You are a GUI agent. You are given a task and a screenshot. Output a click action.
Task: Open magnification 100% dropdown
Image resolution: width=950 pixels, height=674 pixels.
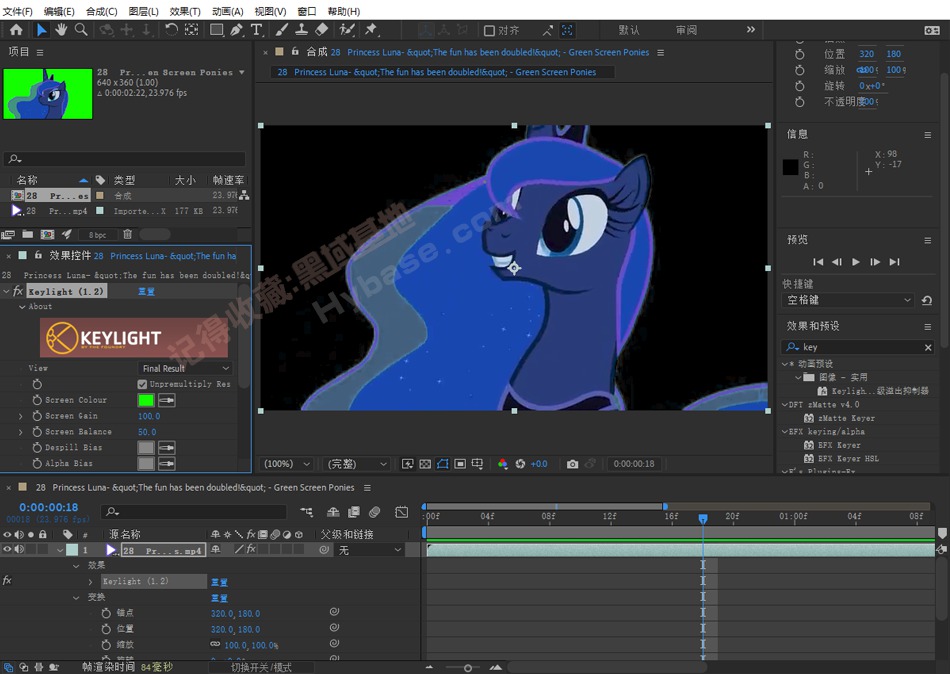(287, 464)
